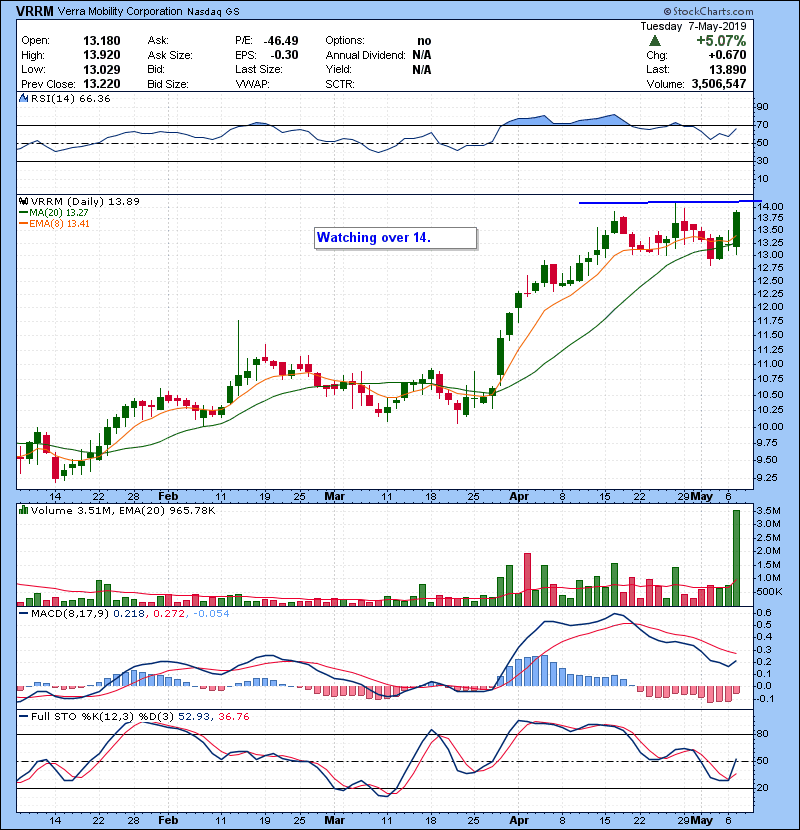800x830 pixels.
Task: Click the green up-triangle change indicator
Action: tap(655, 41)
